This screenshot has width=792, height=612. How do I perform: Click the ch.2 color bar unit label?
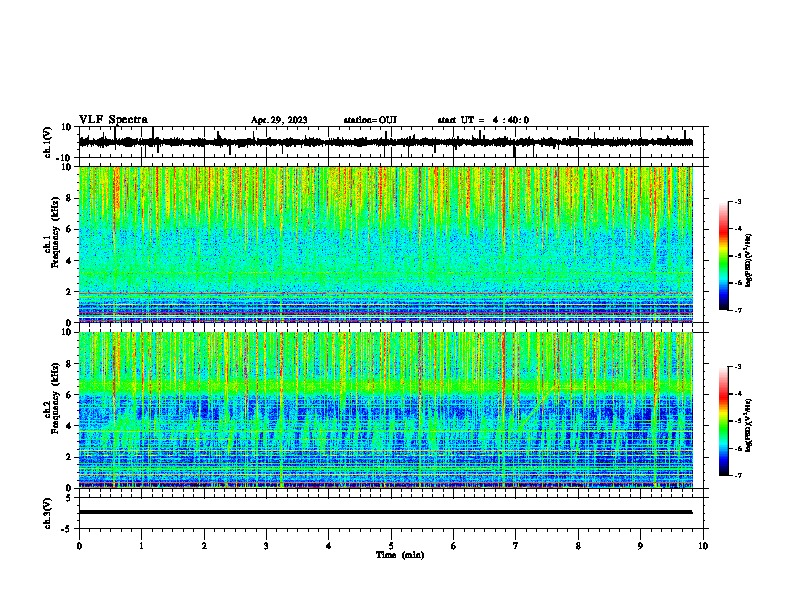tap(748, 425)
